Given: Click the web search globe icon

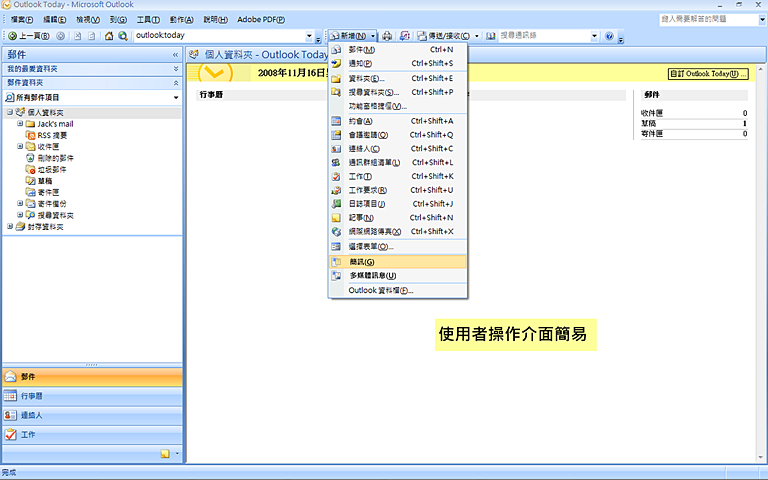Looking at the screenshot, I should [123, 36].
